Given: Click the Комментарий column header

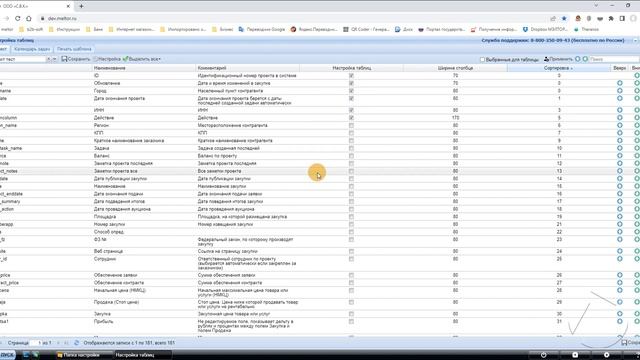Looking at the screenshot, I should [x=248, y=68].
